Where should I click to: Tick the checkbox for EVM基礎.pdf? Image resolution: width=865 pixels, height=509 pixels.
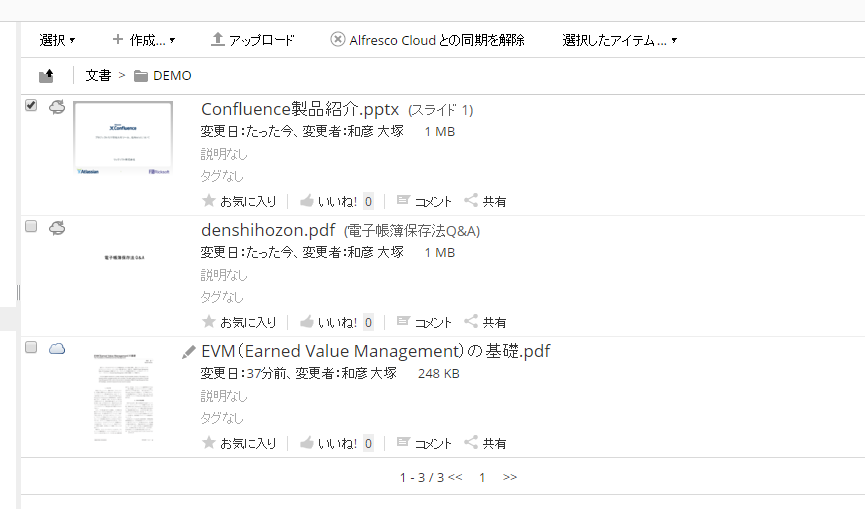[31, 347]
